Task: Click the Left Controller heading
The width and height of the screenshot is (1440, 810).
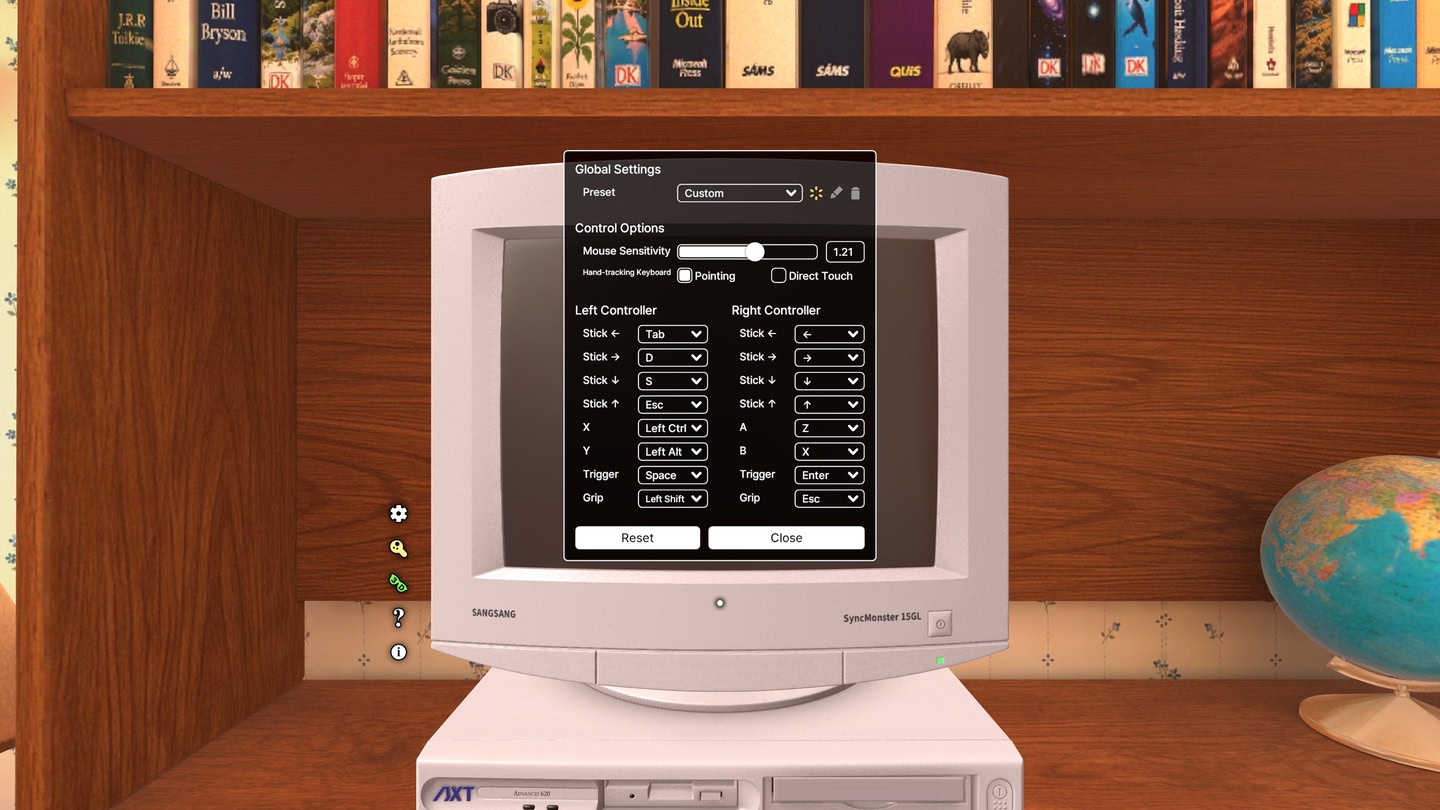Action: [x=616, y=310]
